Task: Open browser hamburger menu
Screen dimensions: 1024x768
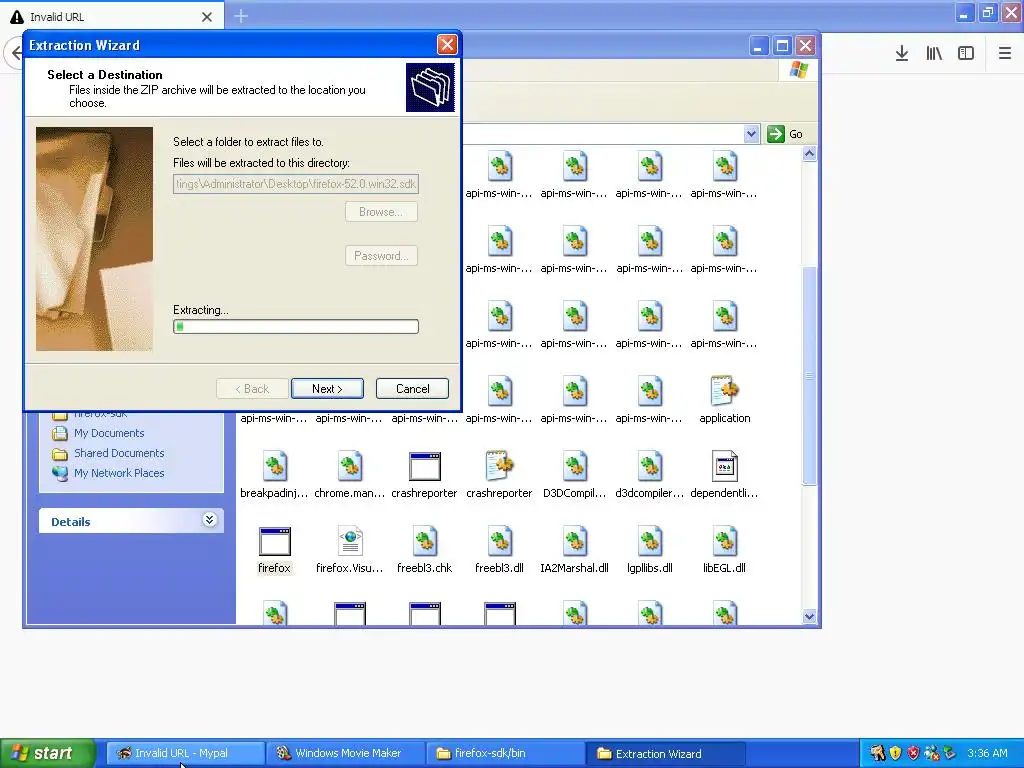Action: coord(1005,54)
